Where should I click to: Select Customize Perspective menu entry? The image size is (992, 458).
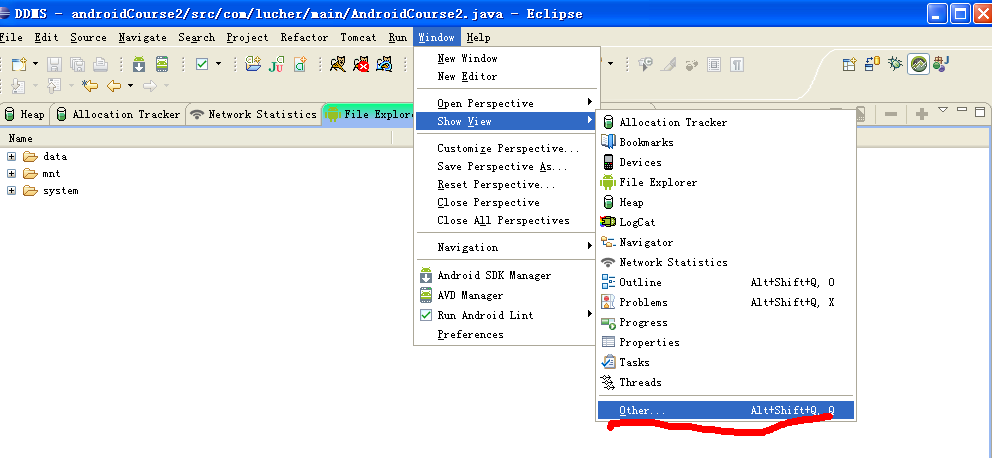(x=507, y=149)
